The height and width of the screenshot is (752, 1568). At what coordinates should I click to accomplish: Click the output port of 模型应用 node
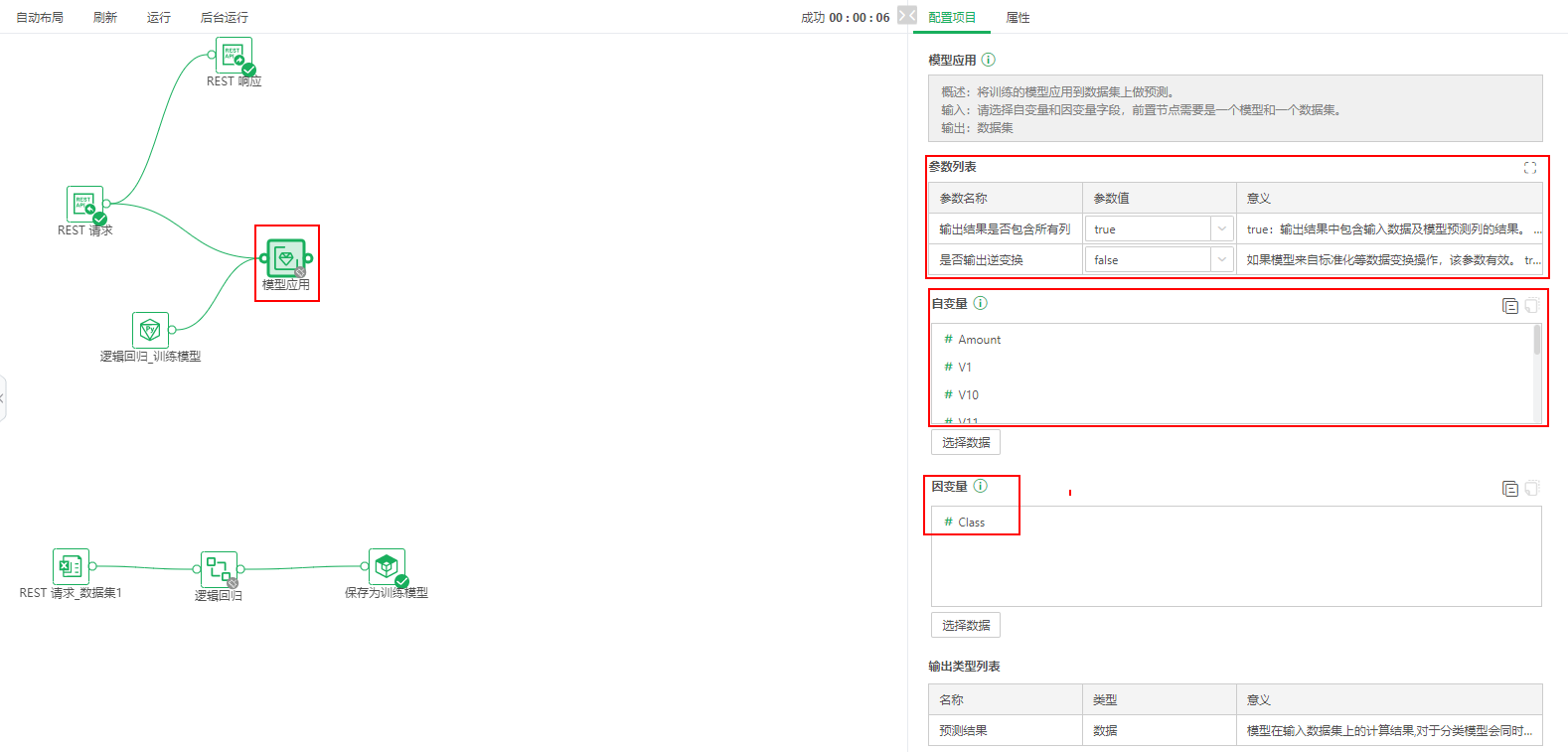(309, 258)
